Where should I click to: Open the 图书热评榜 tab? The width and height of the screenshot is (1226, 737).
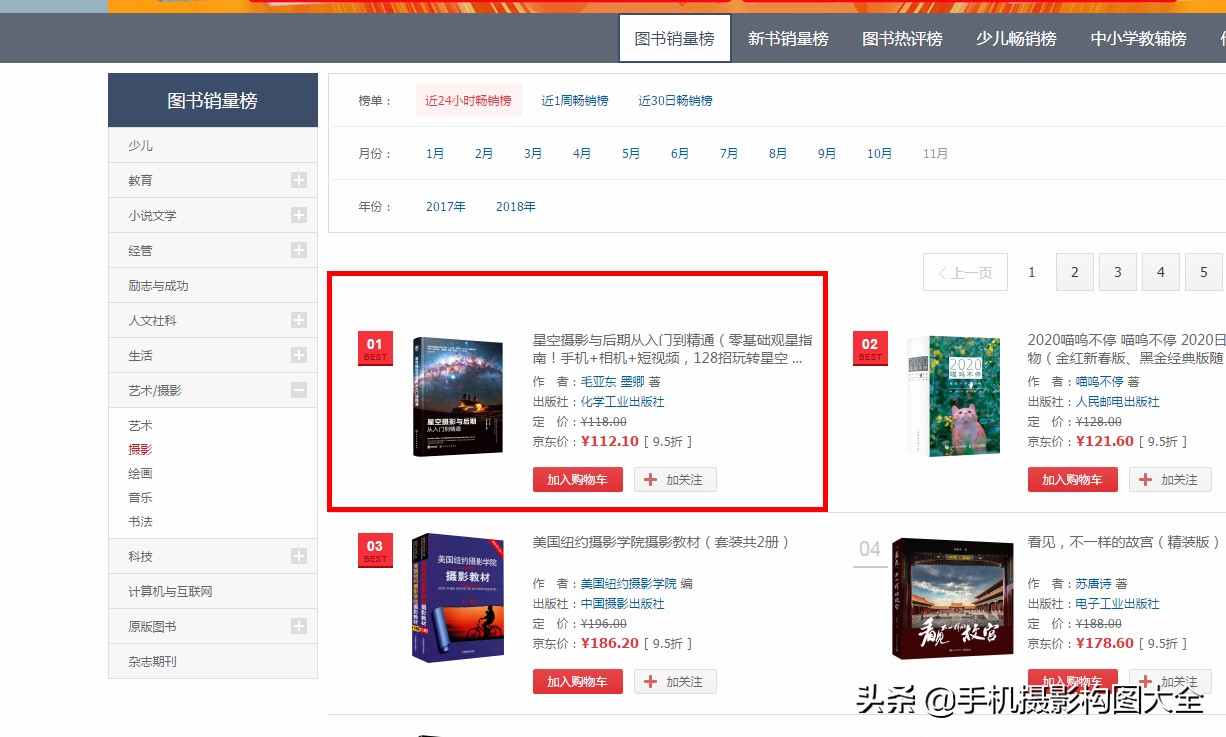pyautogui.click(x=901, y=37)
